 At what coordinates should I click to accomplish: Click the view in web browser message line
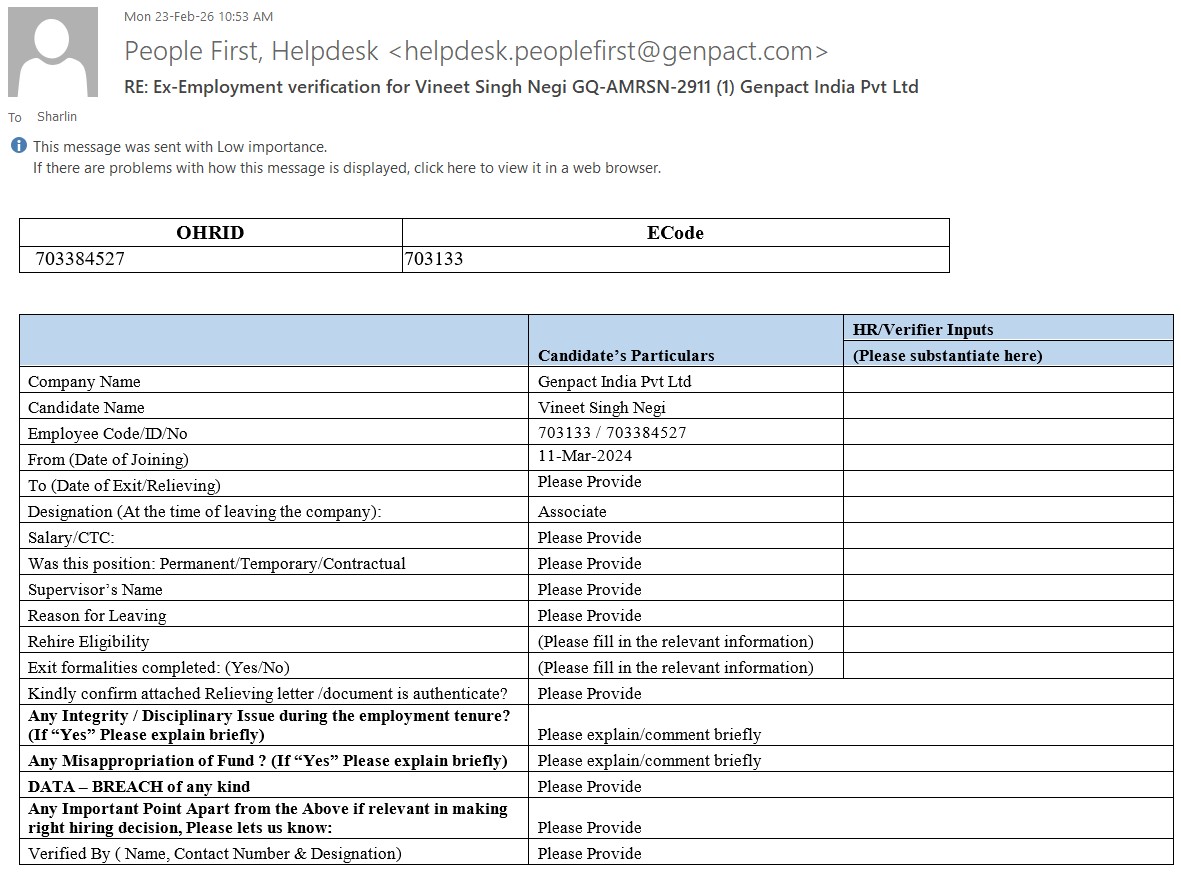pos(346,168)
